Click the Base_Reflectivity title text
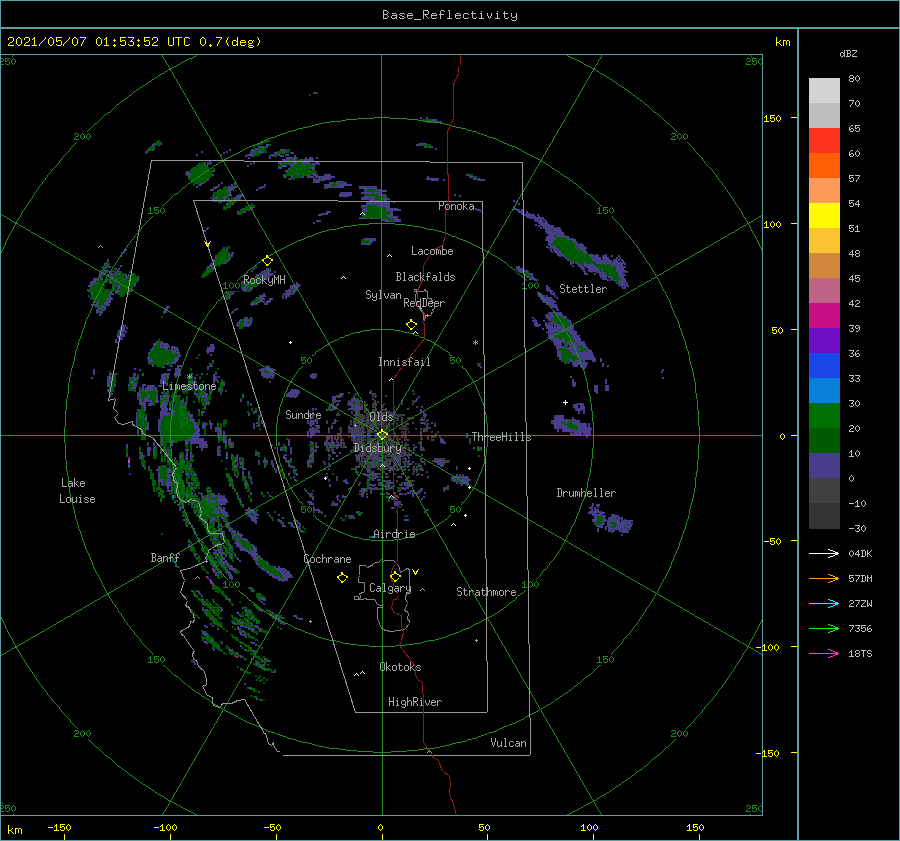 (450, 15)
